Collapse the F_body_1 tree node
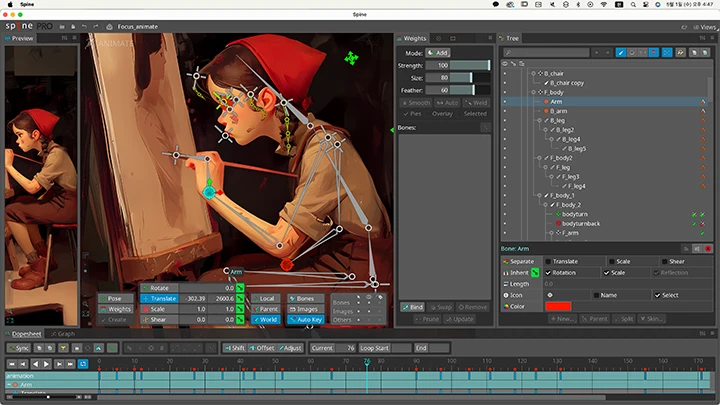Image resolution: width=720 pixels, height=405 pixels. coord(540,196)
